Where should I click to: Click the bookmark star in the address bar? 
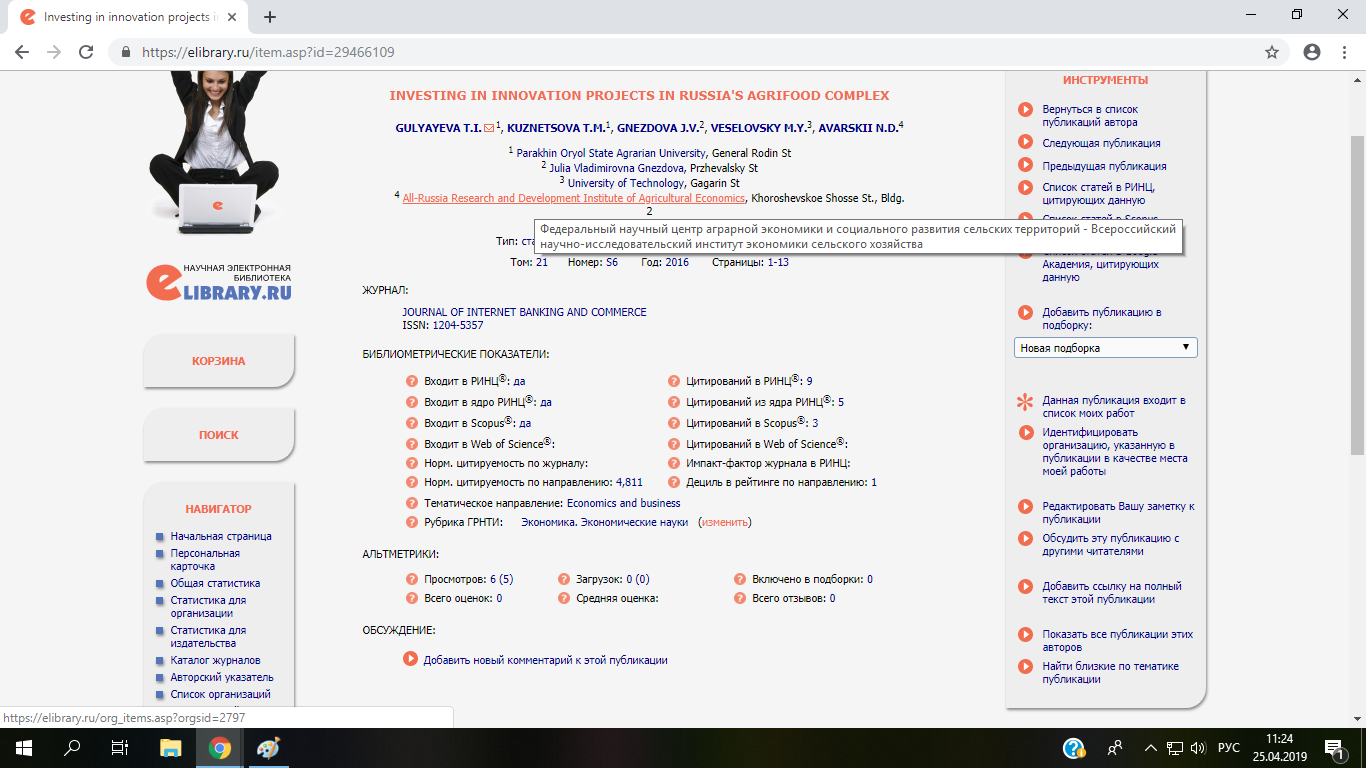(x=1272, y=52)
